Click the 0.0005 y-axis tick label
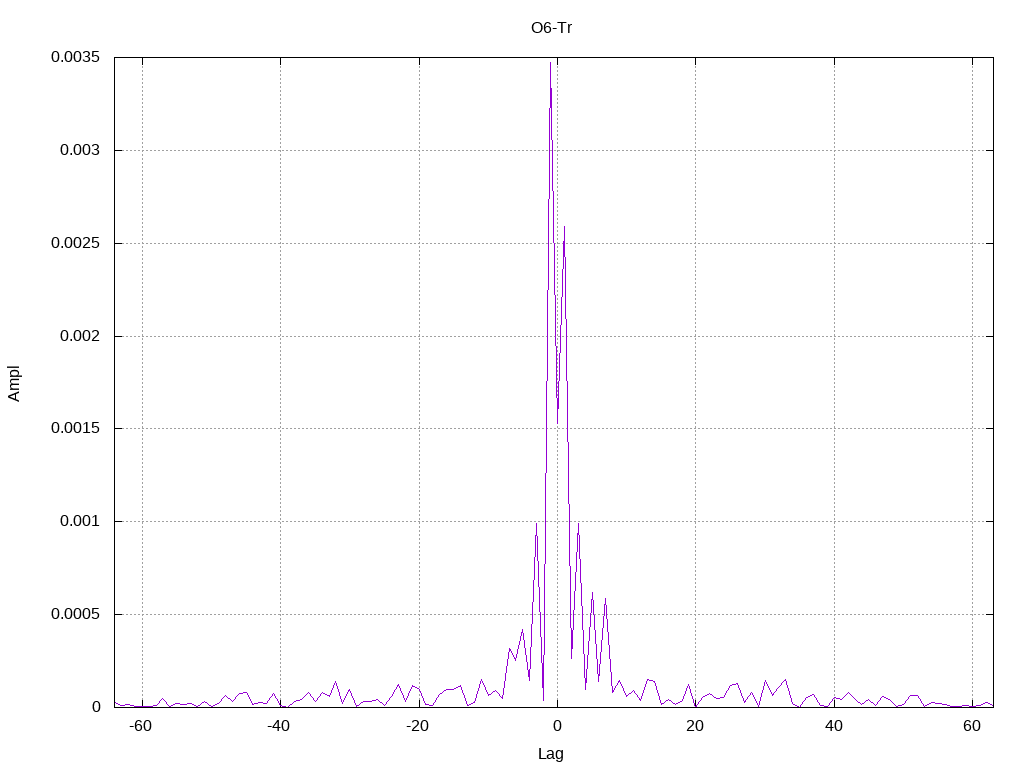Image resolution: width=1024 pixels, height=768 pixels. click(76, 614)
